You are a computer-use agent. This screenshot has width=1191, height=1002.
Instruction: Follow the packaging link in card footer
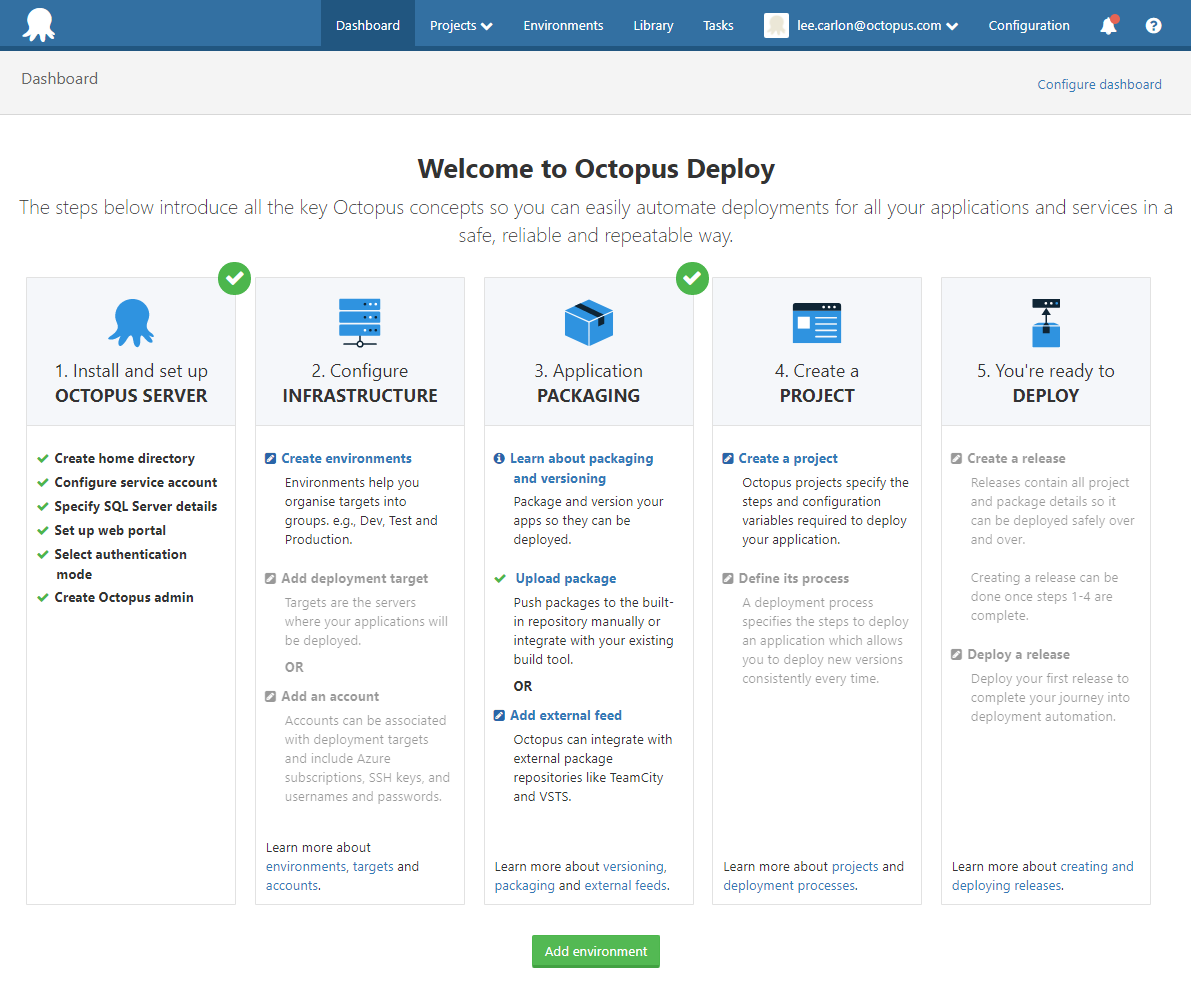[x=525, y=886]
